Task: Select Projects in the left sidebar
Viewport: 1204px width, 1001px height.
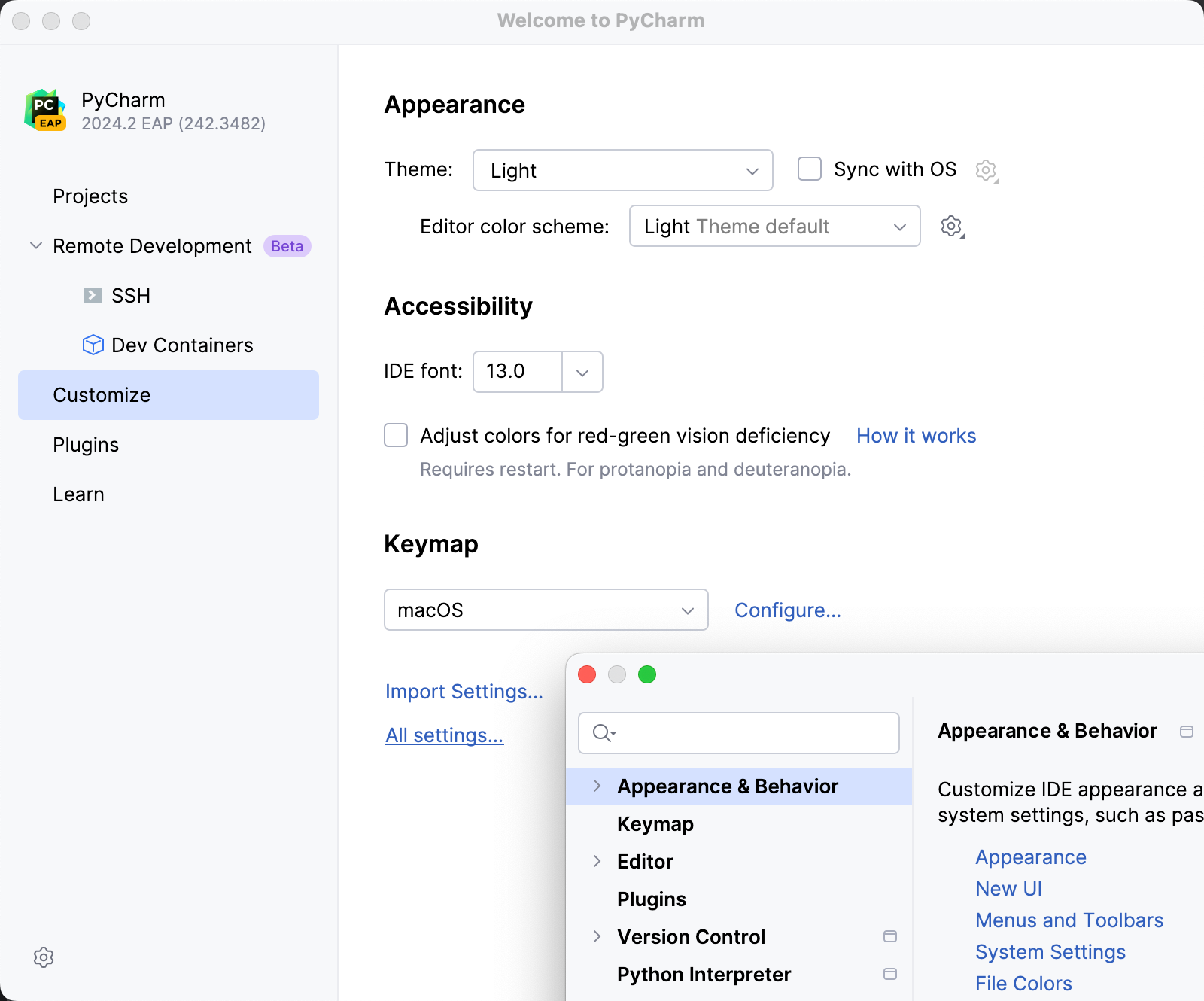Action: [x=90, y=196]
